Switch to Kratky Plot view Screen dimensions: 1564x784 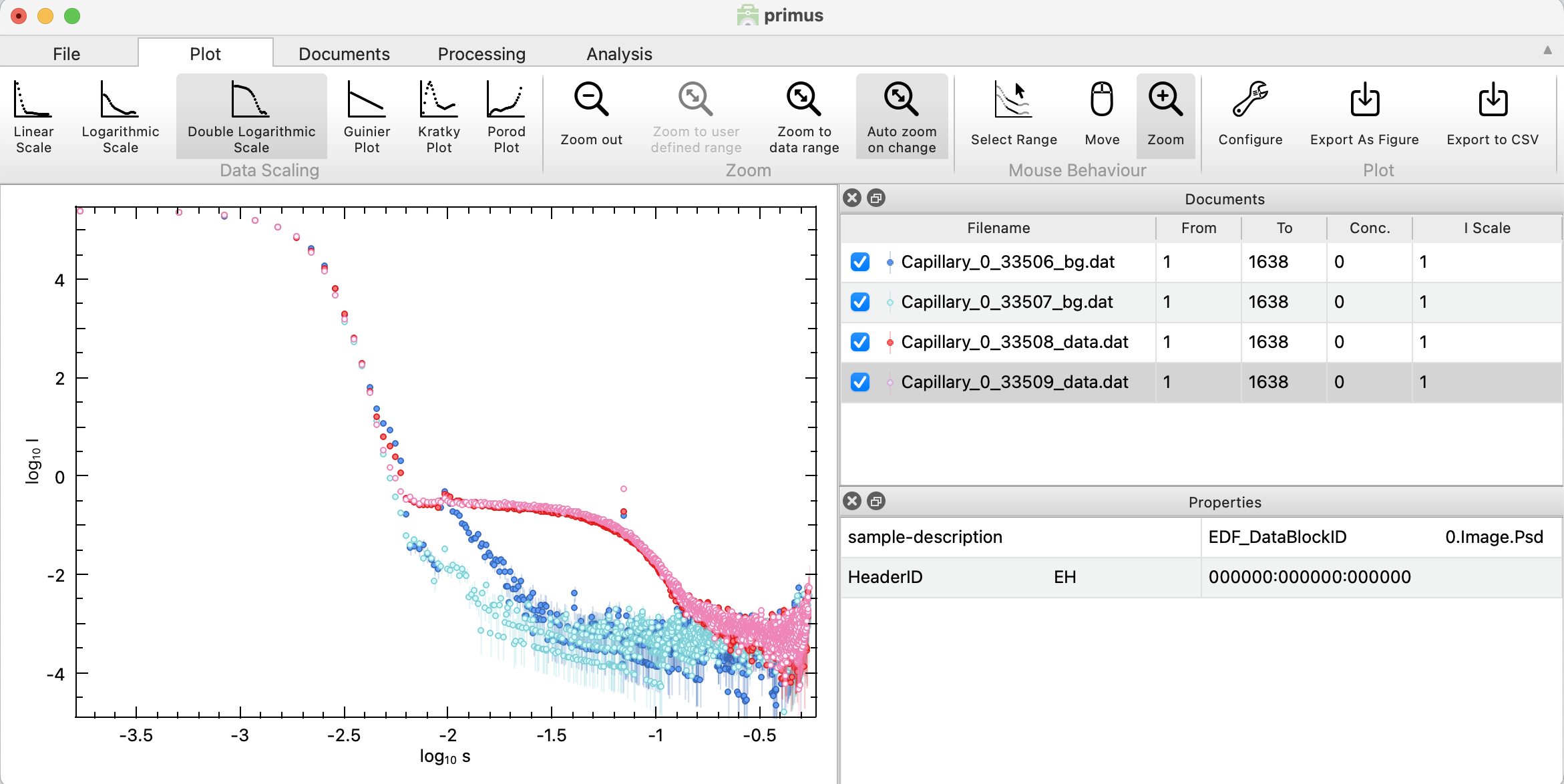[439, 117]
